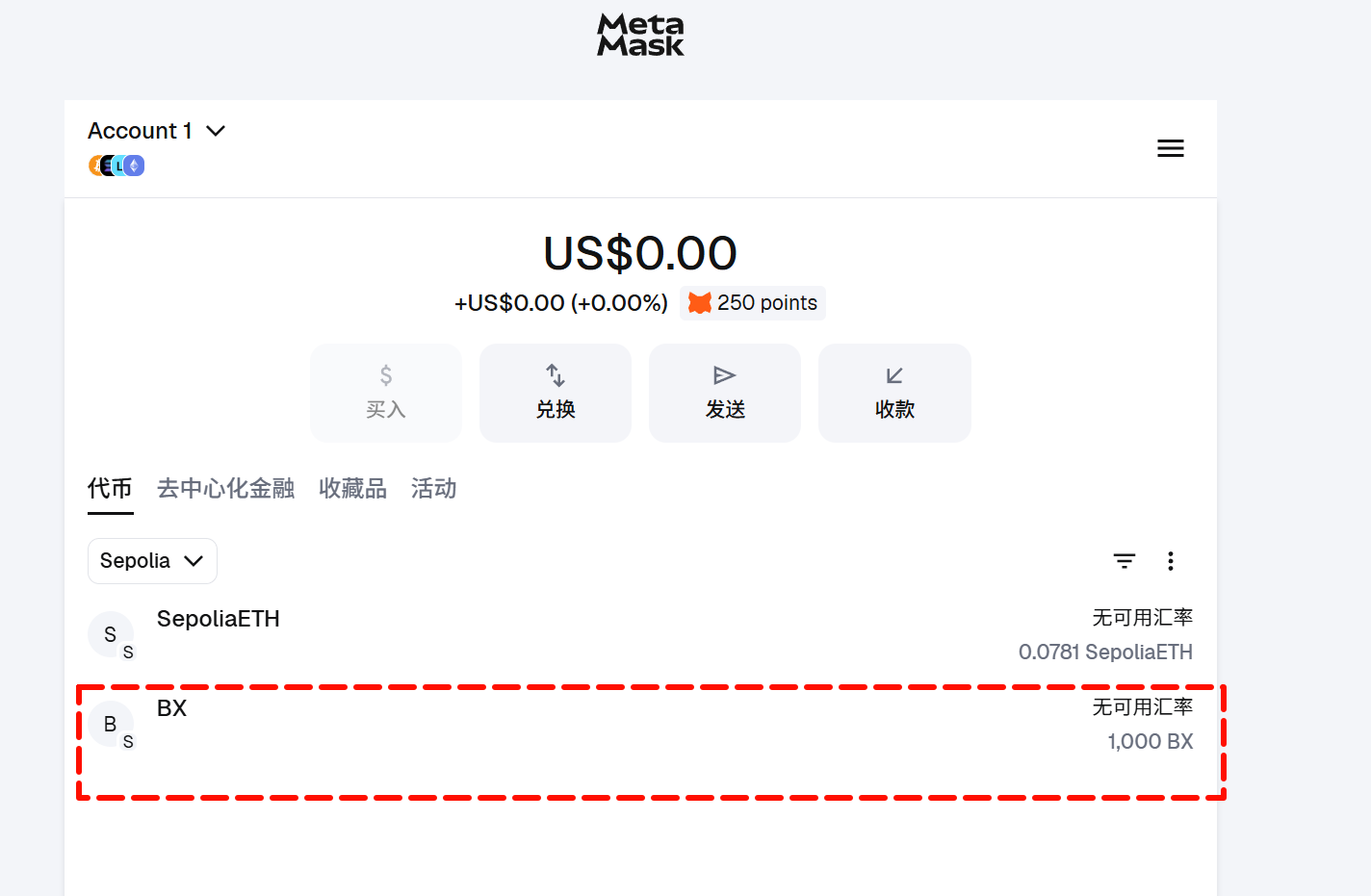Screen dimensions: 1371x896
Task: Click the token filter sort icon
Action: pyautogui.click(x=1124, y=561)
